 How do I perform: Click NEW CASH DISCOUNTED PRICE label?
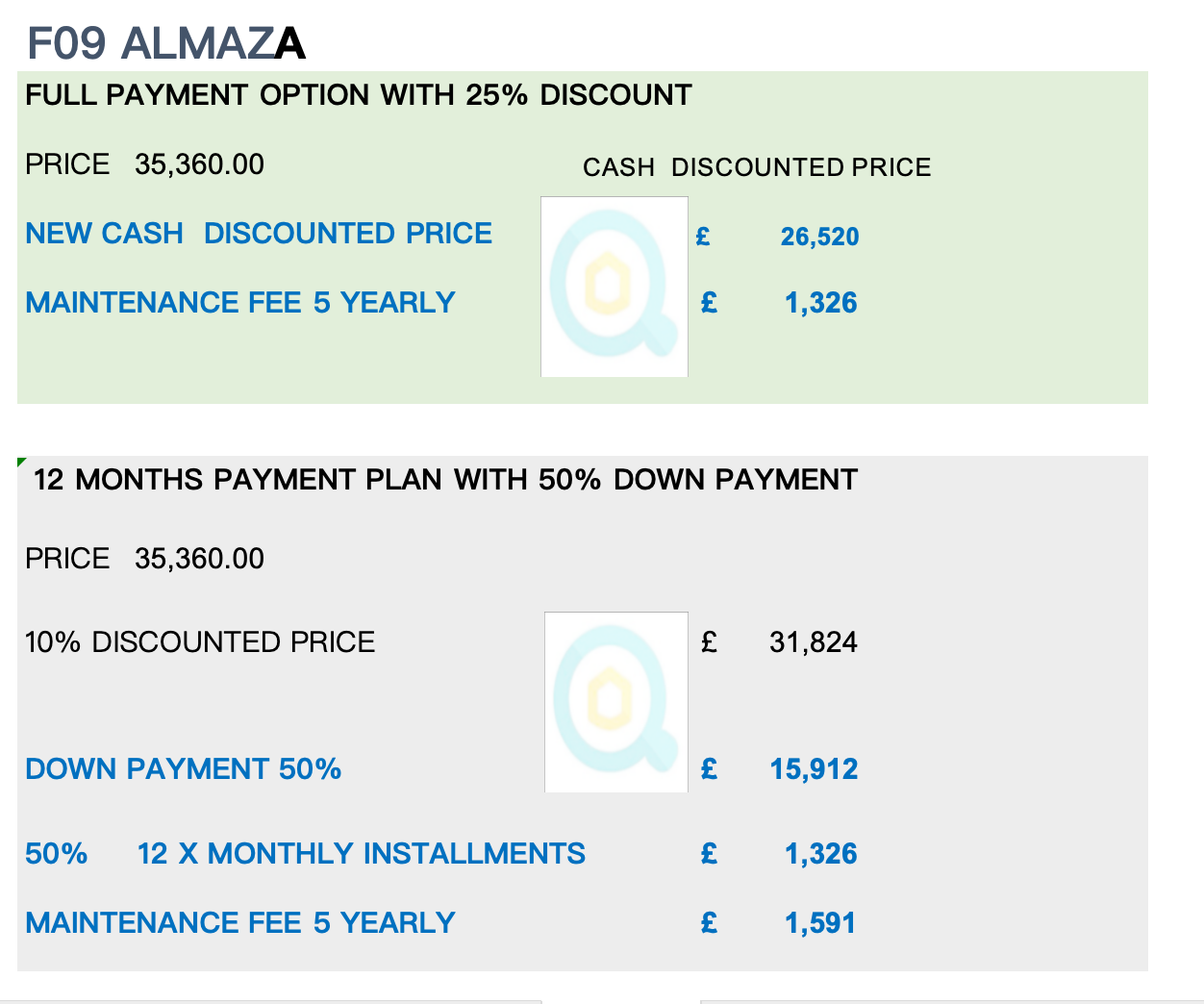[x=259, y=234]
